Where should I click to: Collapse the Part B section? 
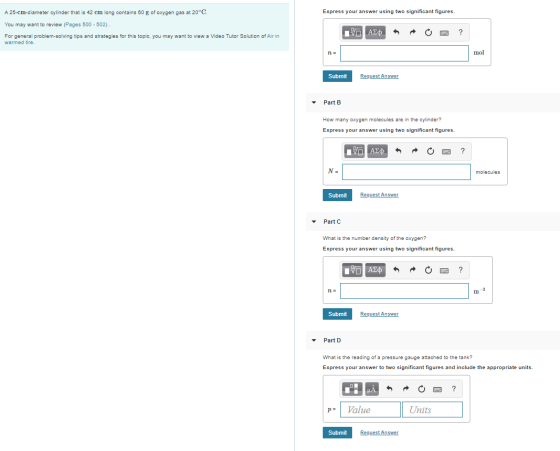(x=314, y=102)
